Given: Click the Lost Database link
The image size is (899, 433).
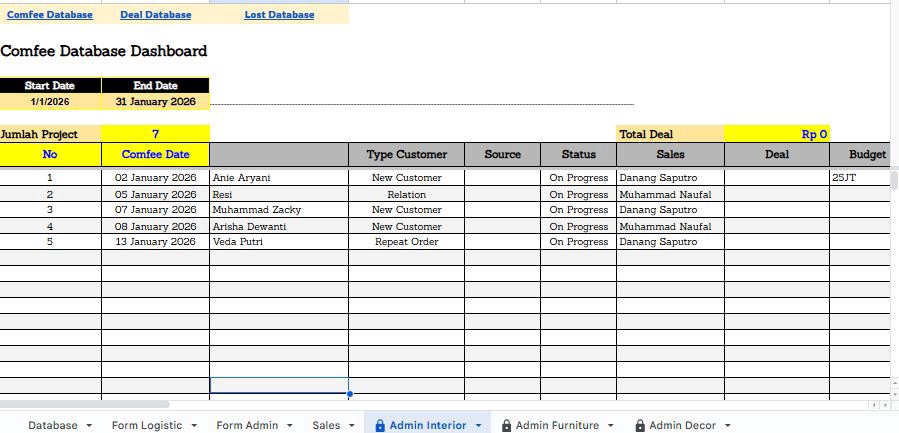Looking at the screenshot, I should [x=279, y=15].
